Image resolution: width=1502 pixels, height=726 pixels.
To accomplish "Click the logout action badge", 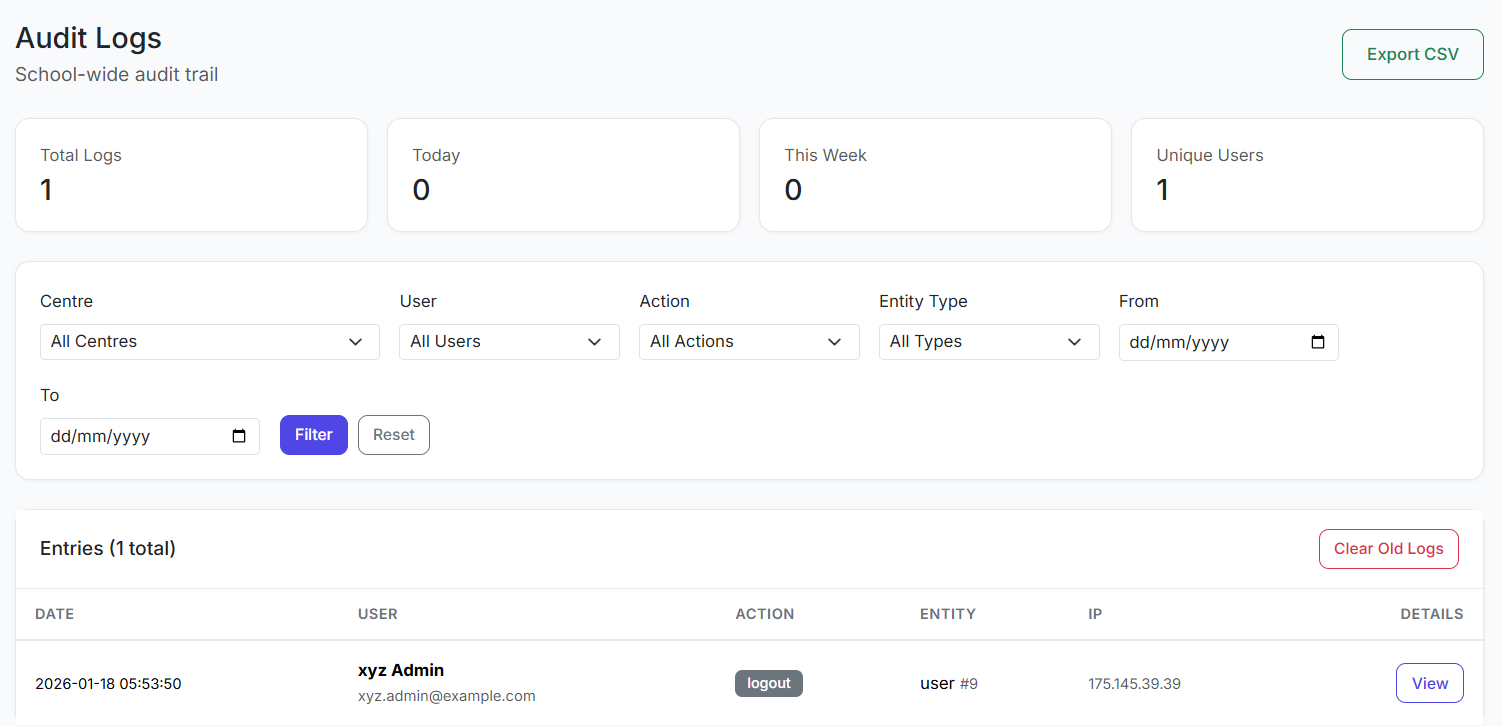I will [x=768, y=683].
